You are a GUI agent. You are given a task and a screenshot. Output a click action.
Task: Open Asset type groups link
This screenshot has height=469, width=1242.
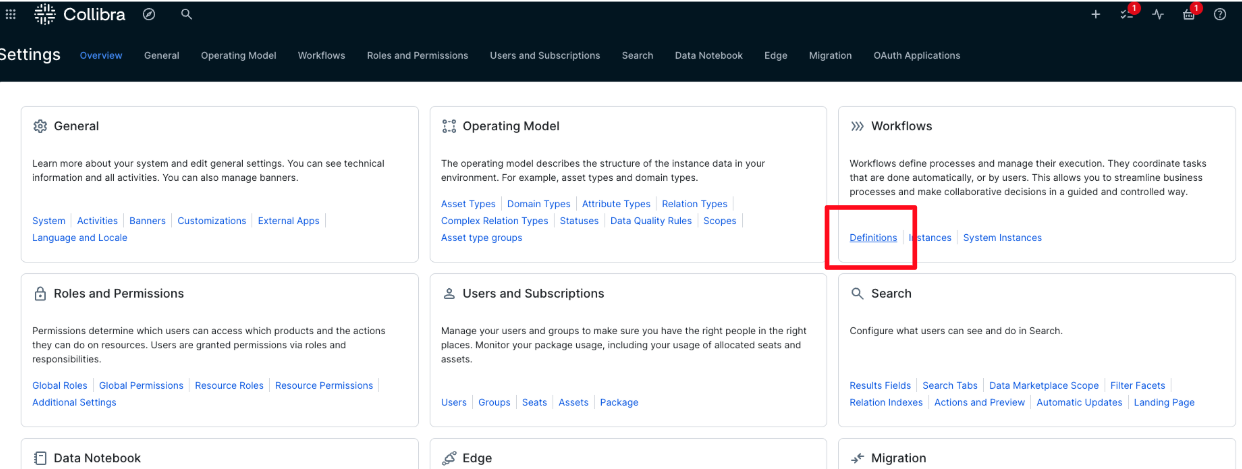(x=482, y=238)
